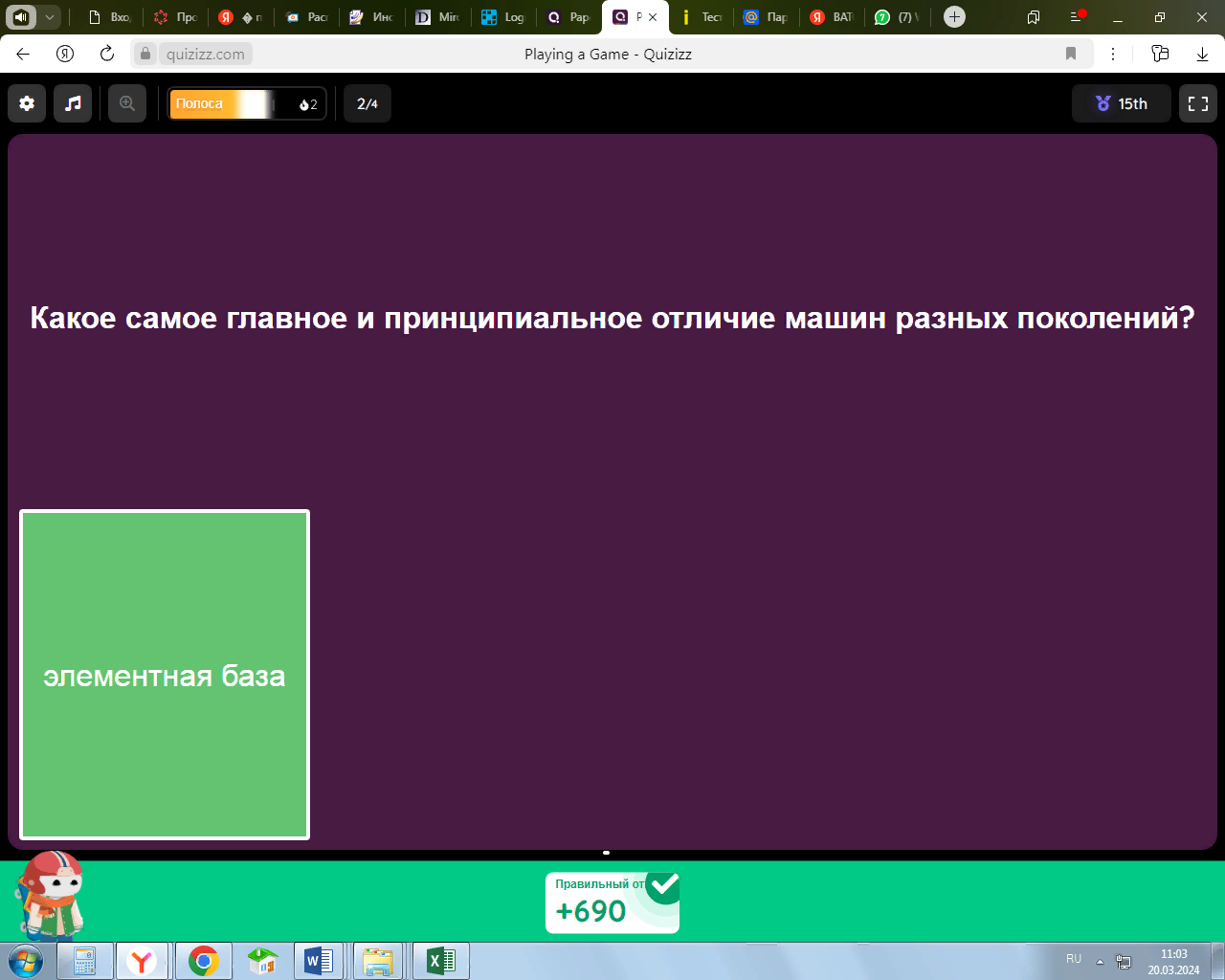The width and height of the screenshot is (1225, 980).
Task: Open the browser downloads arrow icon
Action: point(1202,54)
